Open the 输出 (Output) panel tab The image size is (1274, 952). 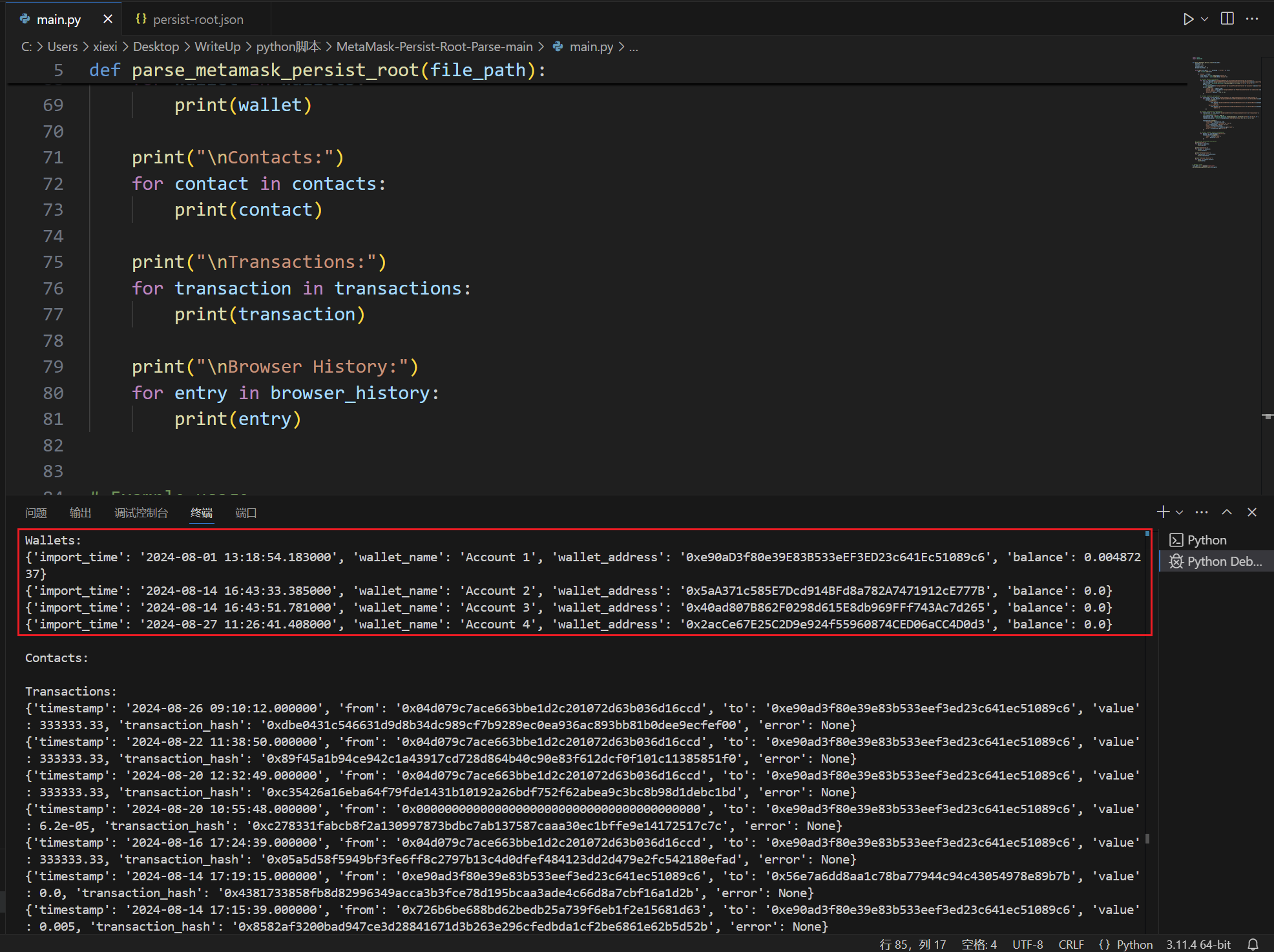pyautogui.click(x=80, y=513)
